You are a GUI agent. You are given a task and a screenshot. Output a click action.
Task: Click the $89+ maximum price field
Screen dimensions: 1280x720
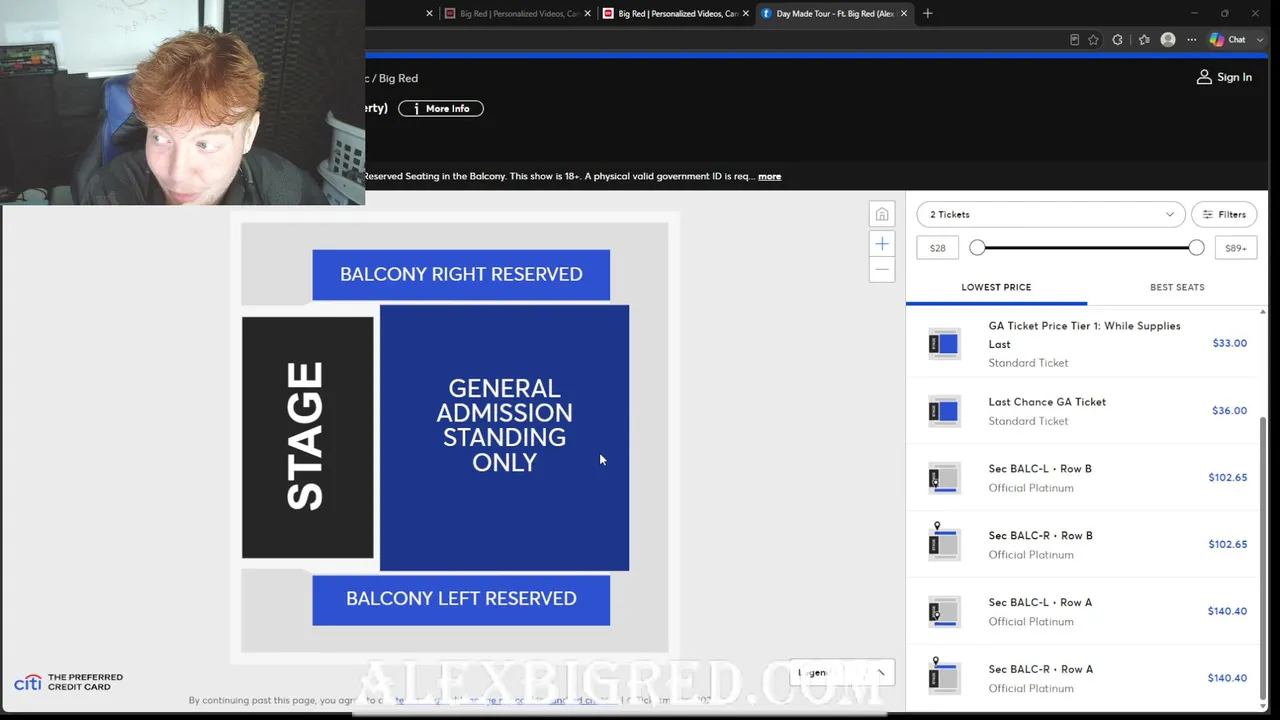[1236, 248]
